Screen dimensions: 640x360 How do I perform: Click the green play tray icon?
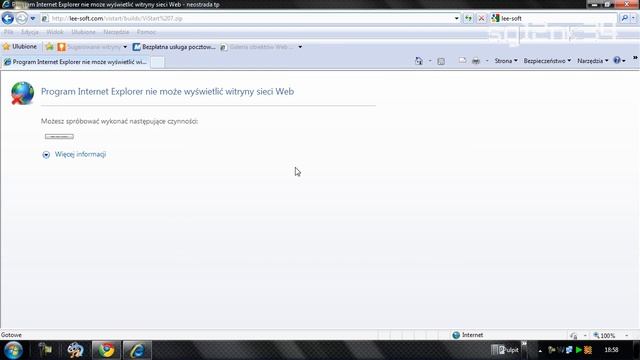[578, 350]
